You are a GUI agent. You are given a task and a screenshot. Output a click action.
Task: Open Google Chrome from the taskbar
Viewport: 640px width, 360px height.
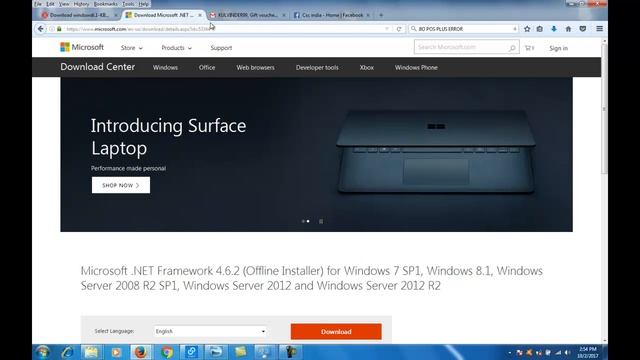[x=166, y=352]
